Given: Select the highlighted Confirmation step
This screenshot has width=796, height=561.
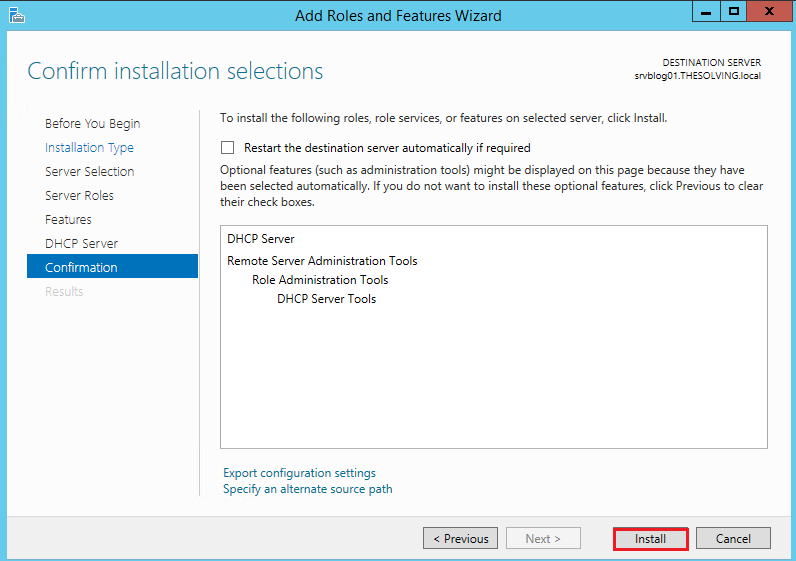Looking at the screenshot, I should tap(81, 268).
